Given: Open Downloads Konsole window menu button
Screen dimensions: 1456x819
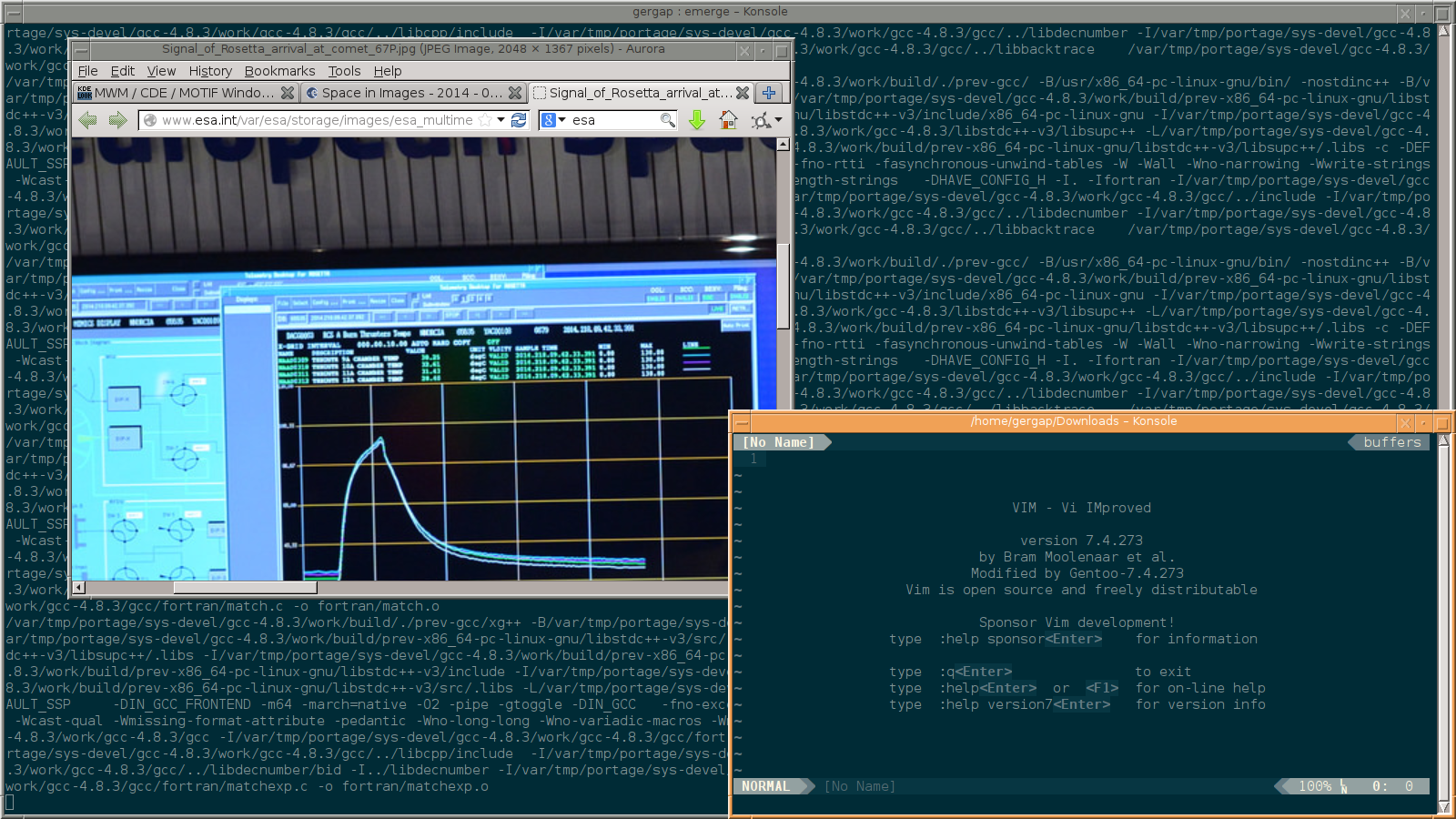Looking at the screenshot, I should (x=742, y=422).
